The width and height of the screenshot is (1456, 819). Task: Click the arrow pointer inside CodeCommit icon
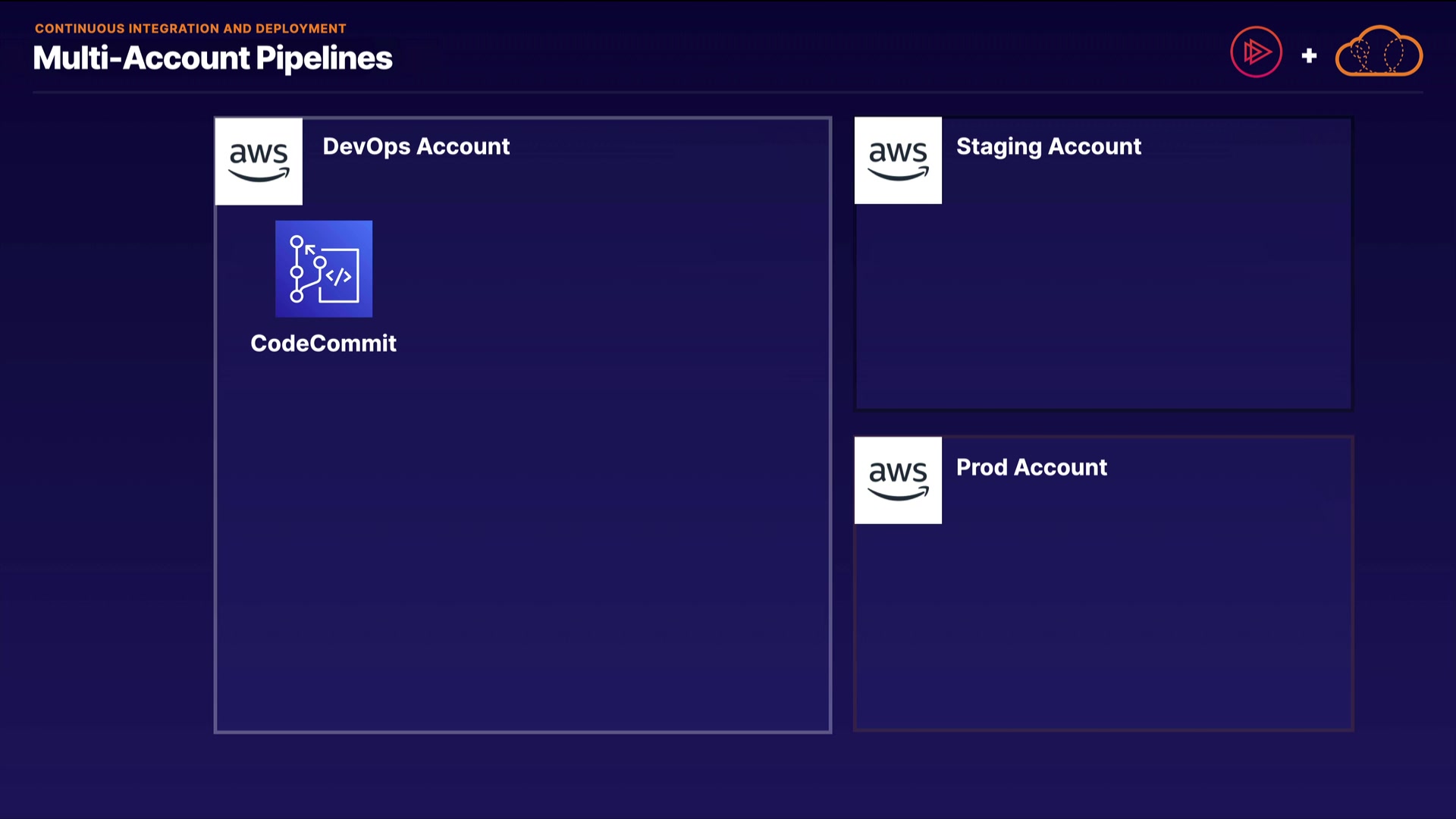(309, 249)
